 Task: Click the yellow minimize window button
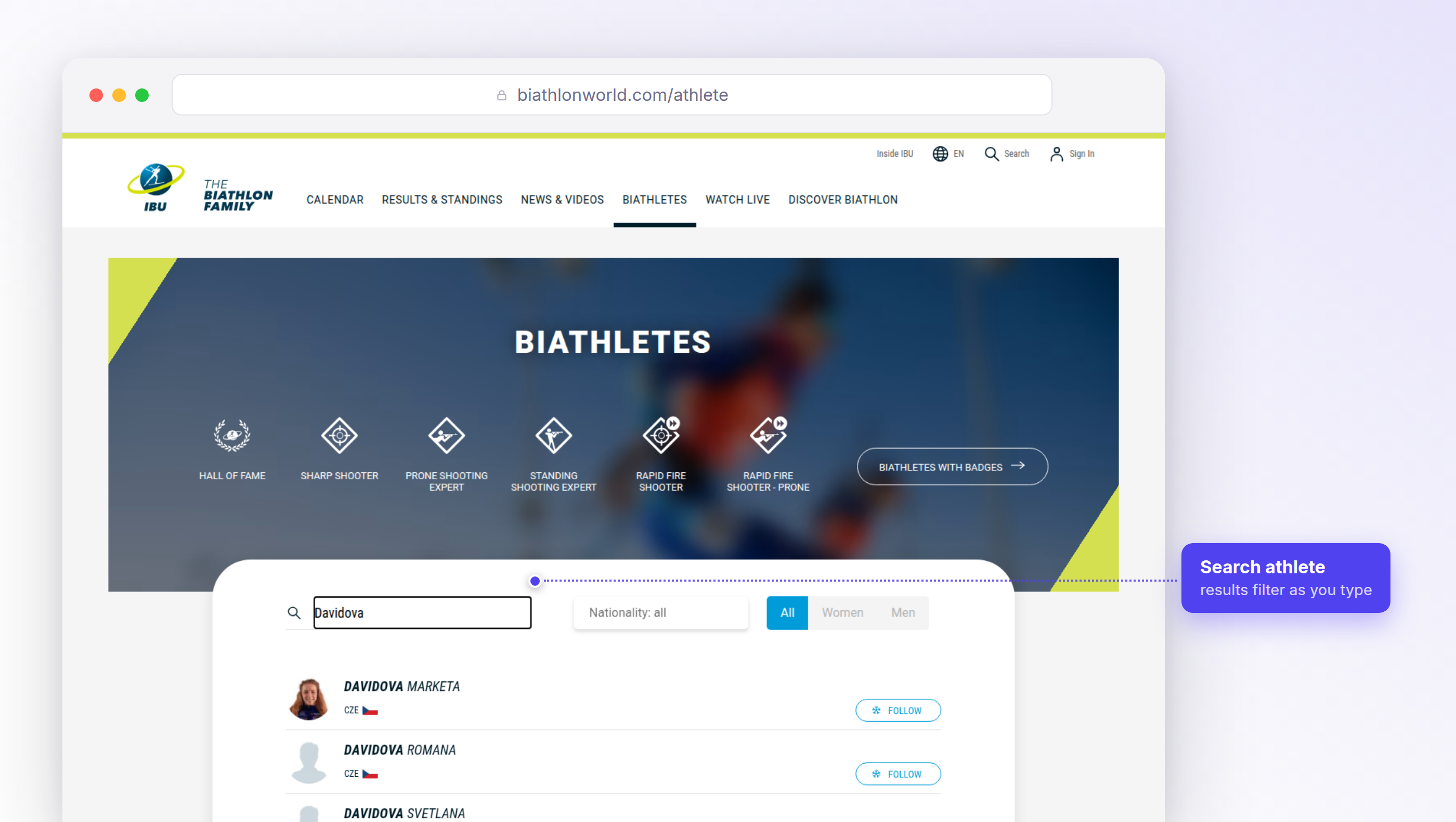(x=119, y=95)
